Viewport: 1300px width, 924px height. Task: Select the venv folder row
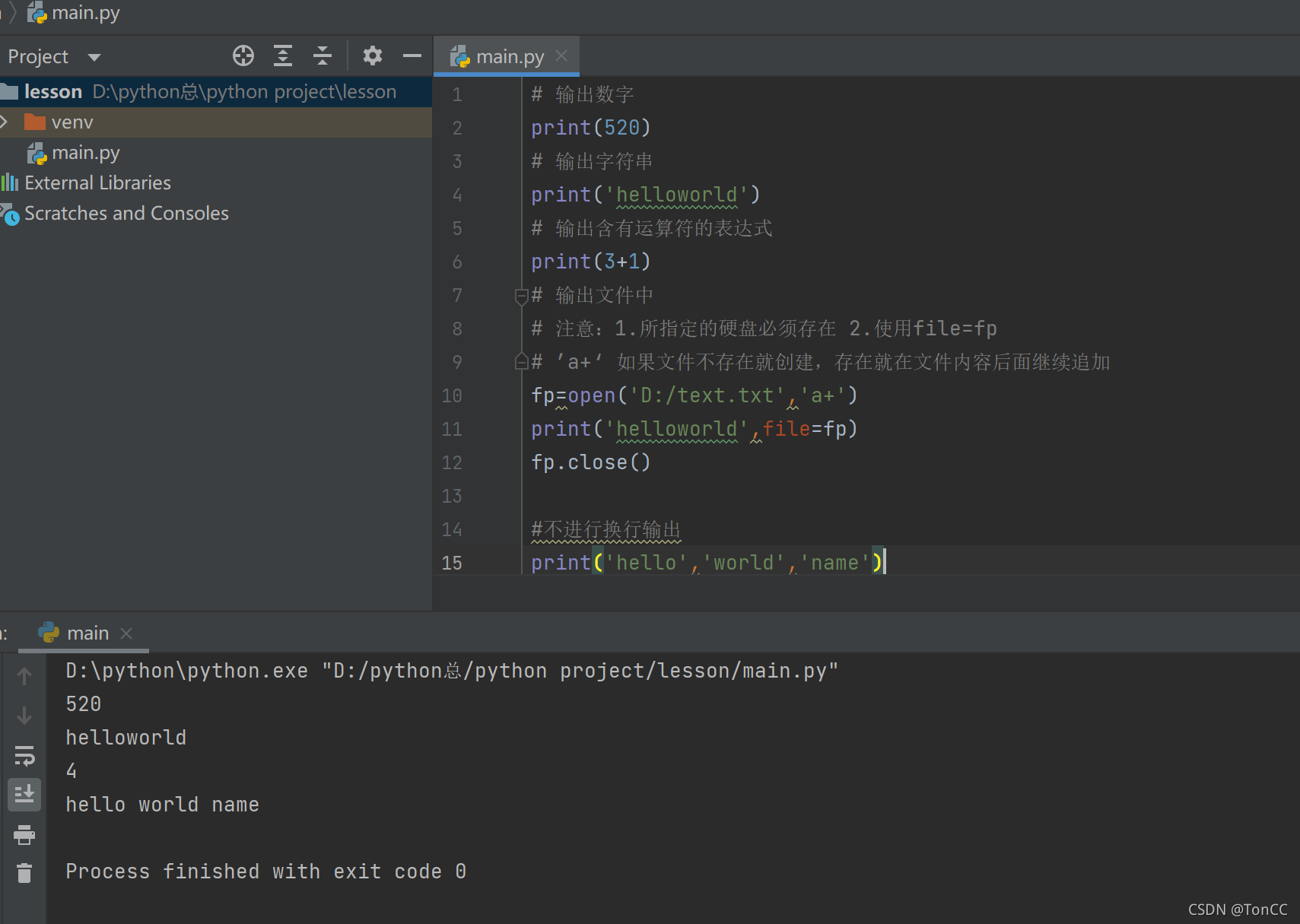coord(216,122)
